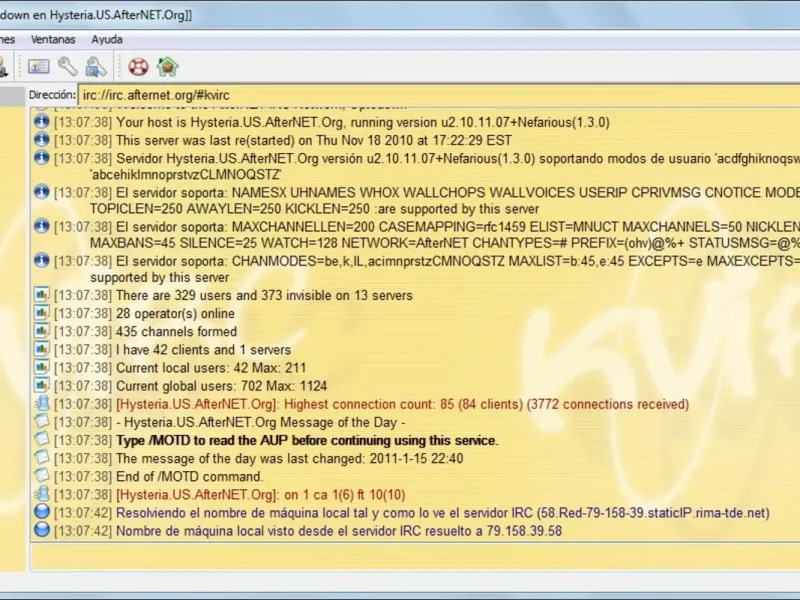The height and width of the screenshot is (600, 800).
Task: Click the text 'Your host is Hysteria.US.AfterNET.Org'
Action: tap(231, 122)
